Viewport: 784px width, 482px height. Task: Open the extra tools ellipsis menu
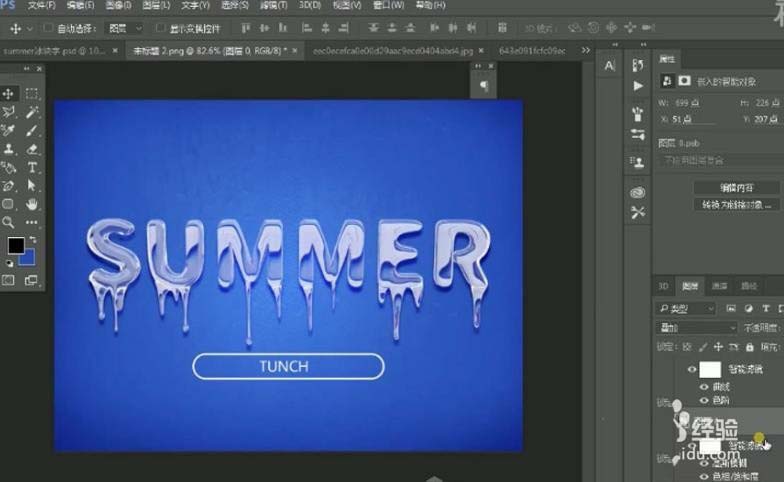pos(32,222)
